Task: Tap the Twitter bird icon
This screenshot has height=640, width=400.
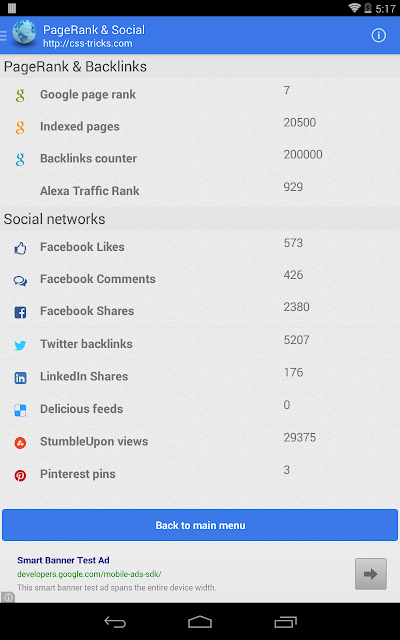Action: coord(20,345)
